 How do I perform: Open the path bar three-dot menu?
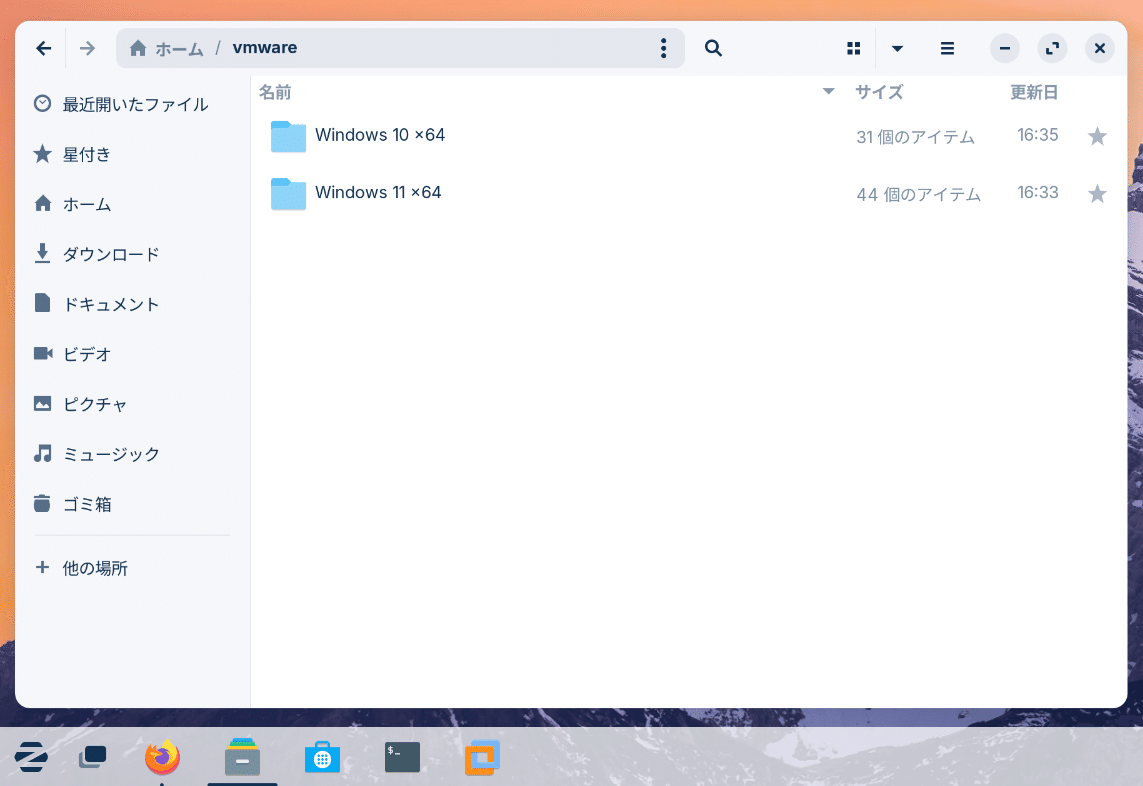pos(663,48)
